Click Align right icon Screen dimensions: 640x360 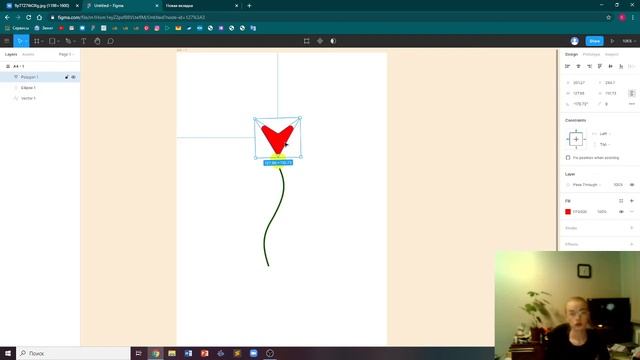[589, 66]
